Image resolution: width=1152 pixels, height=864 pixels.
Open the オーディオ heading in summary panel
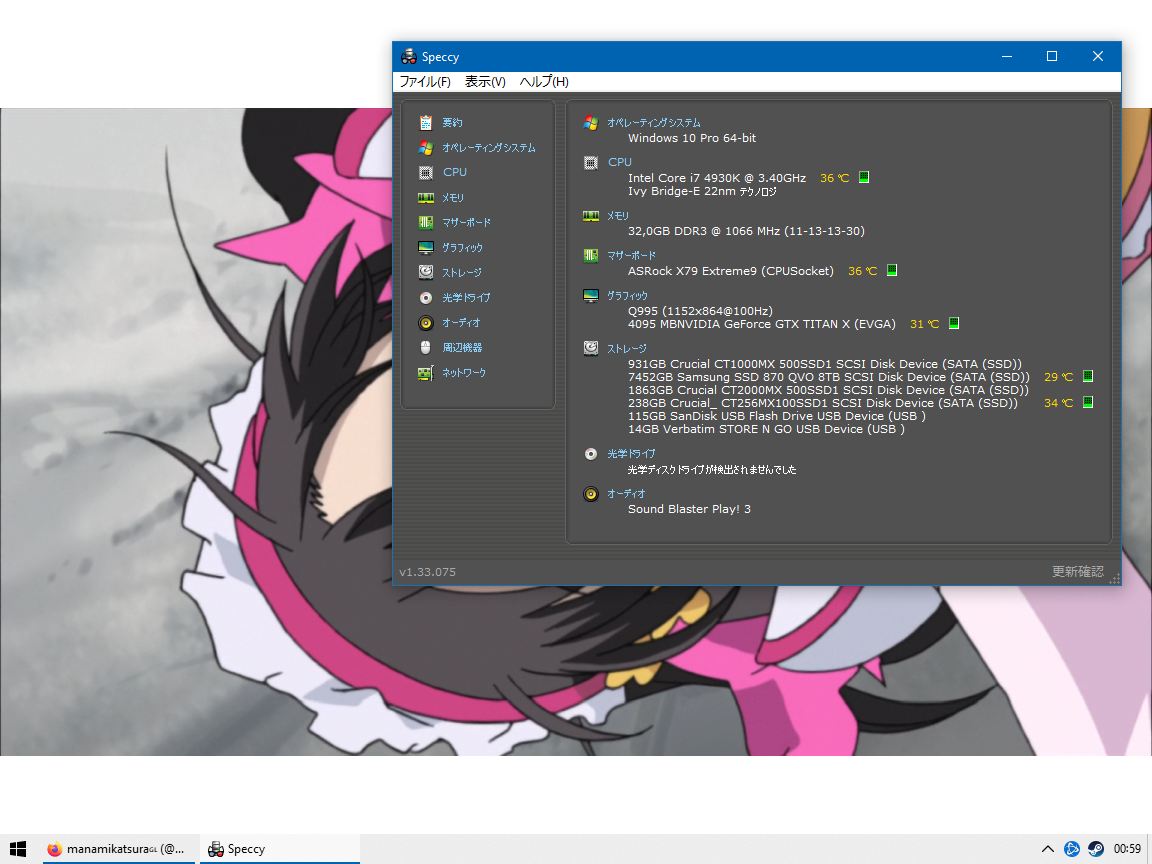point(626,494)
